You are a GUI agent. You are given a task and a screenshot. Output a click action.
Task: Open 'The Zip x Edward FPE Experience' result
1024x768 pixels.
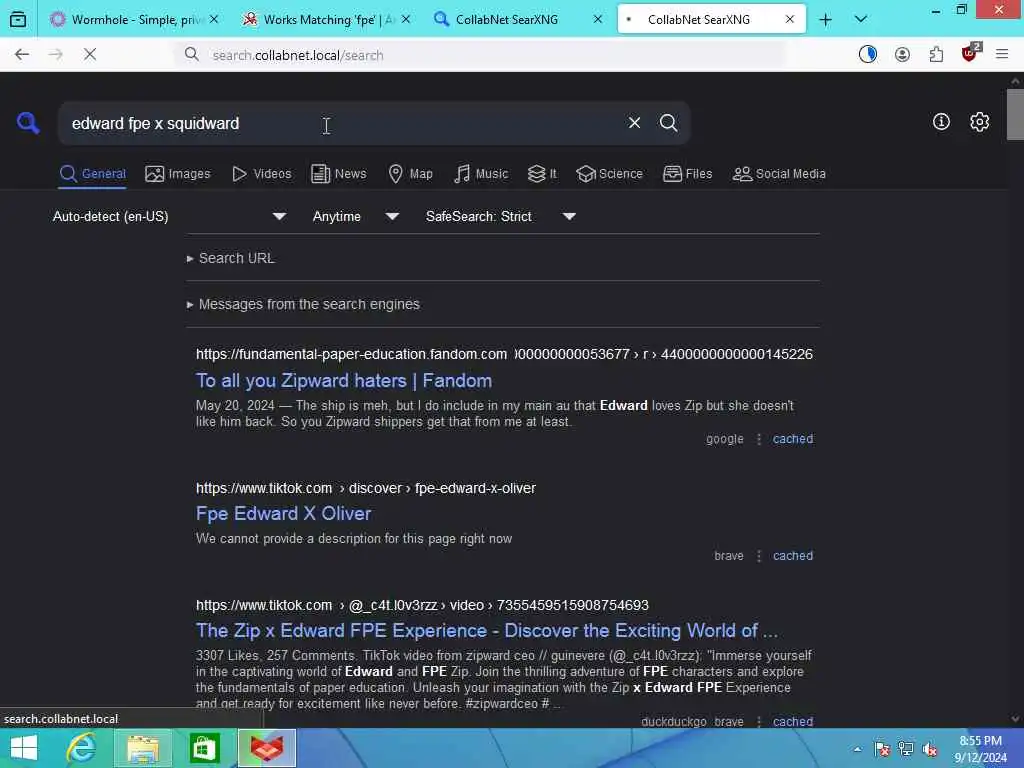pos(487,631)
